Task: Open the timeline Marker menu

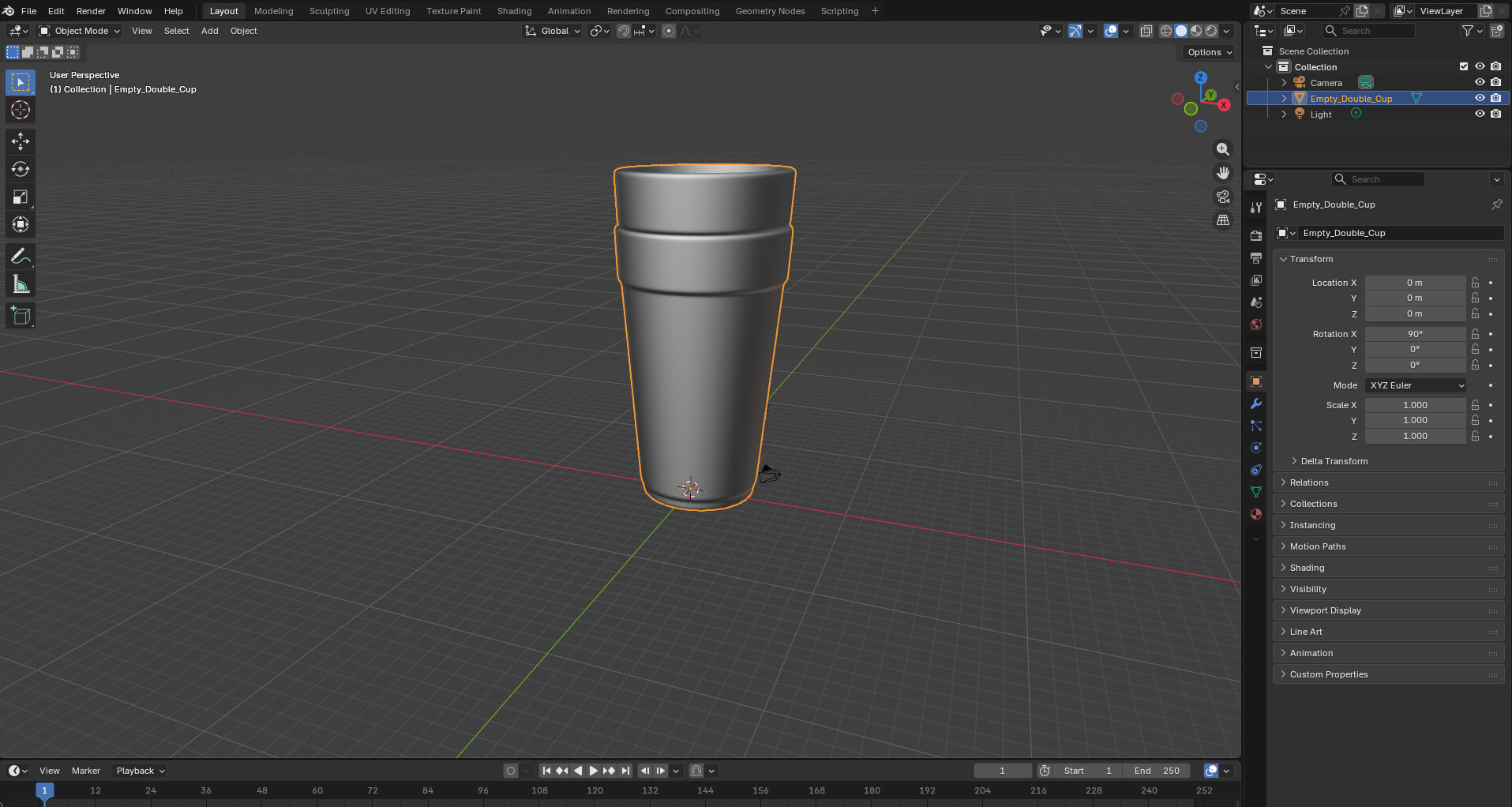Action: [x=86, y=771]
